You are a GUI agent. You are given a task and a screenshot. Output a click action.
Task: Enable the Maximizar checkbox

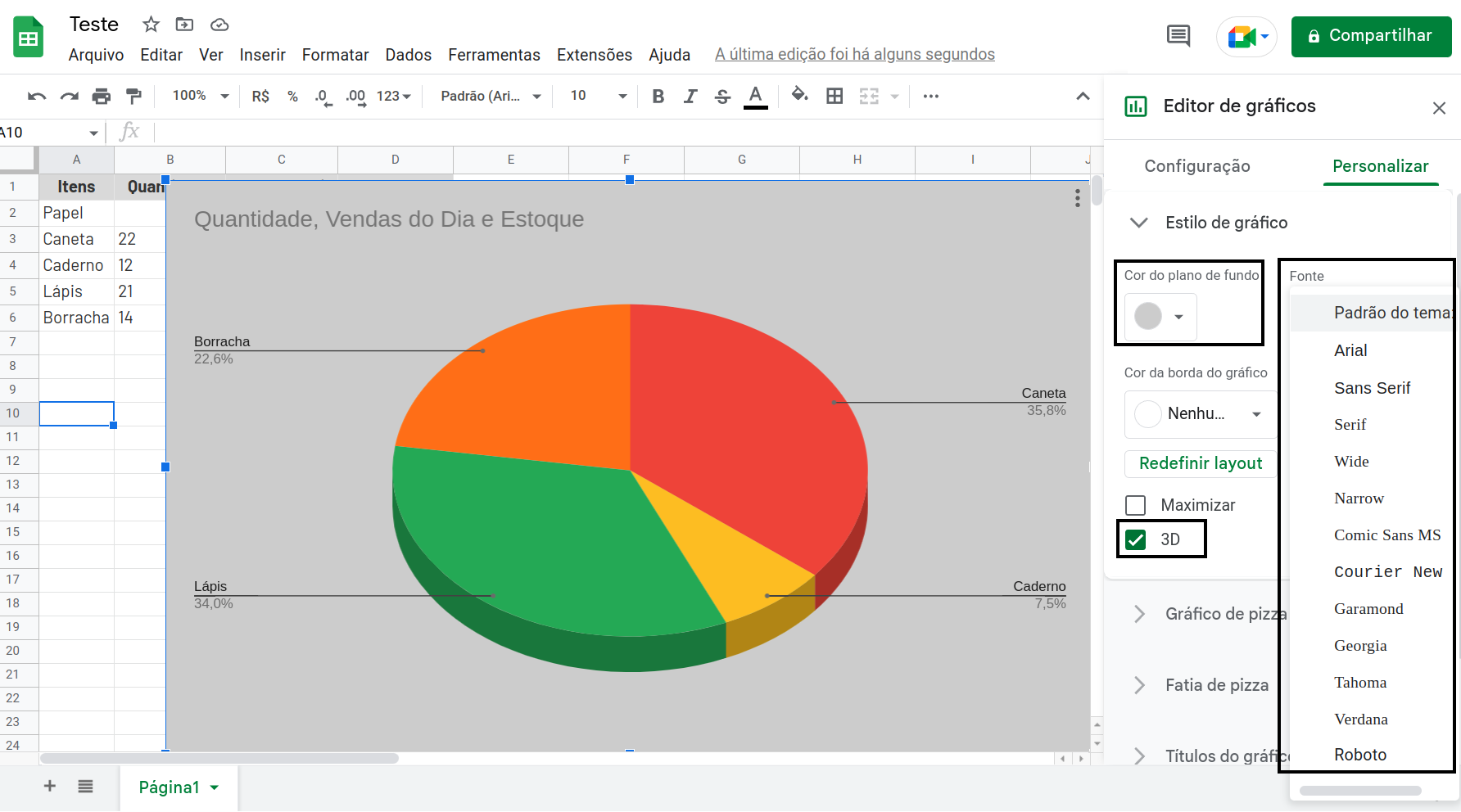coord(1134,505)
